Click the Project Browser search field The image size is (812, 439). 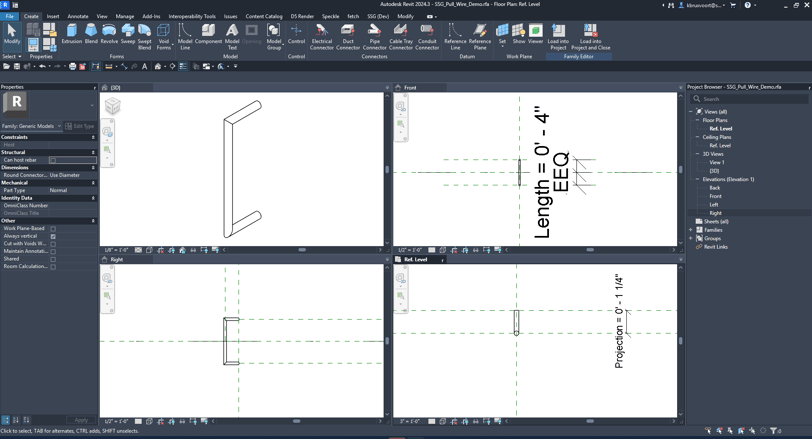(749, 99)
